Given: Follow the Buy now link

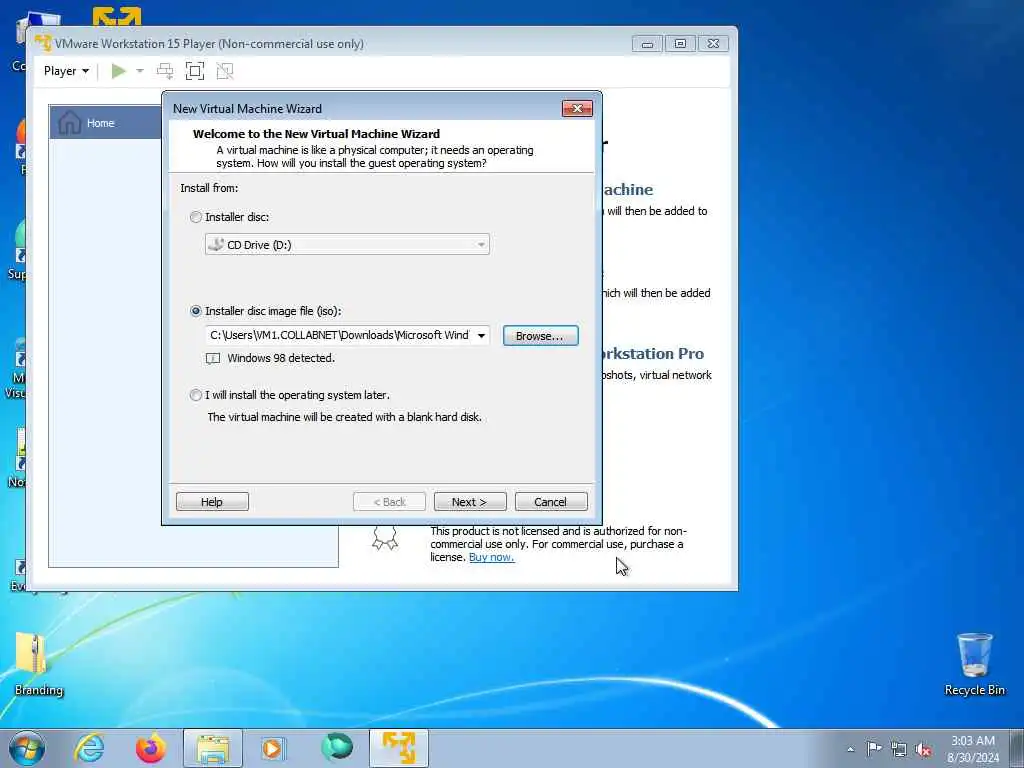Looking at the screenshot, I should [x=491, y=557].
